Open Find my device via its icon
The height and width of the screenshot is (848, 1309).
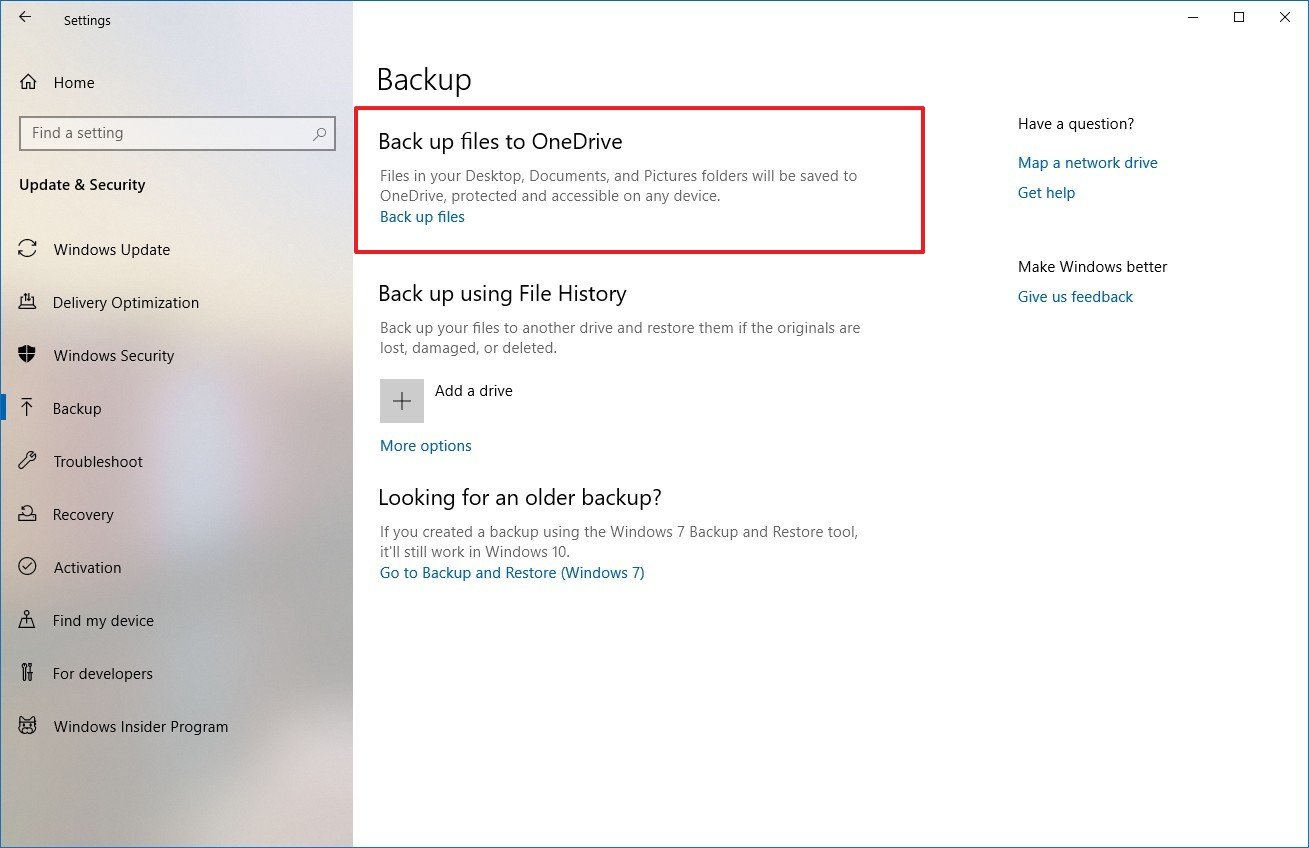point(28,621)
